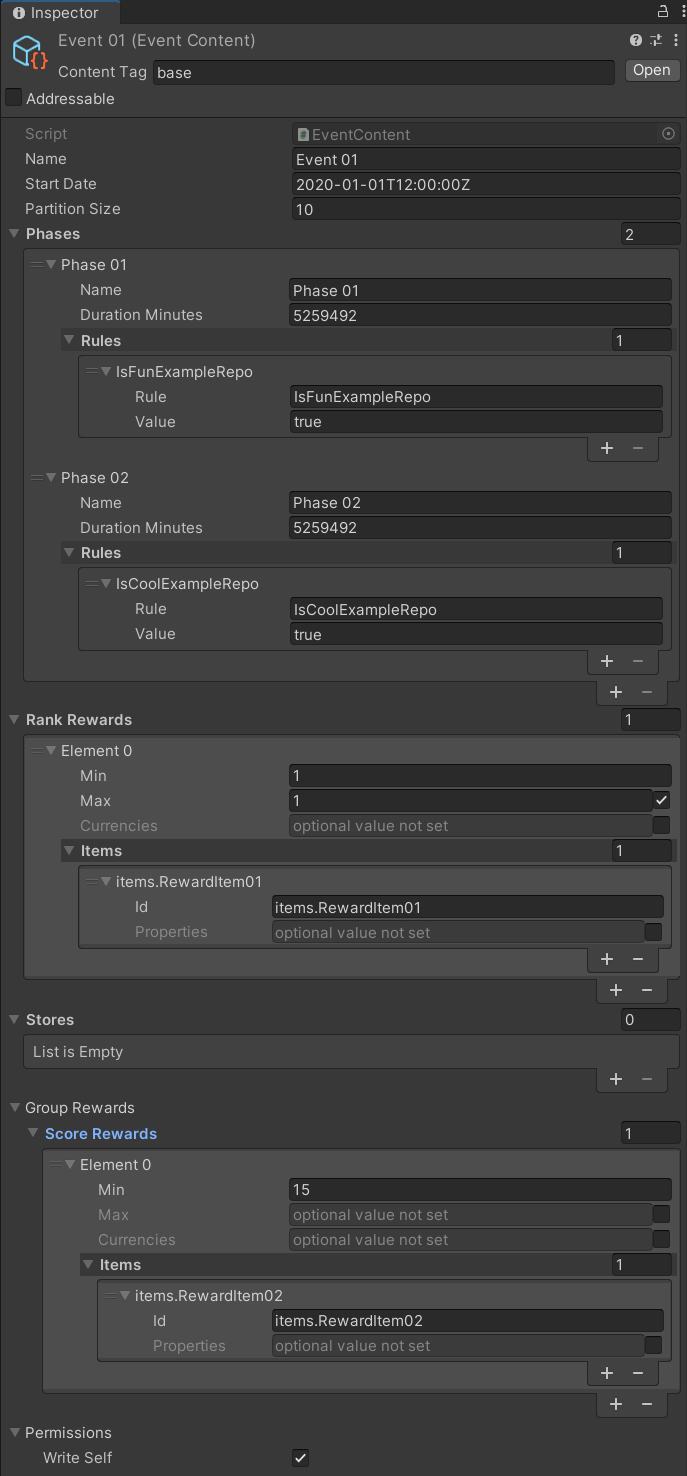The image size is (687, 1476).
Task: Enable the Addressable checkbox
Action: [14, 98]
